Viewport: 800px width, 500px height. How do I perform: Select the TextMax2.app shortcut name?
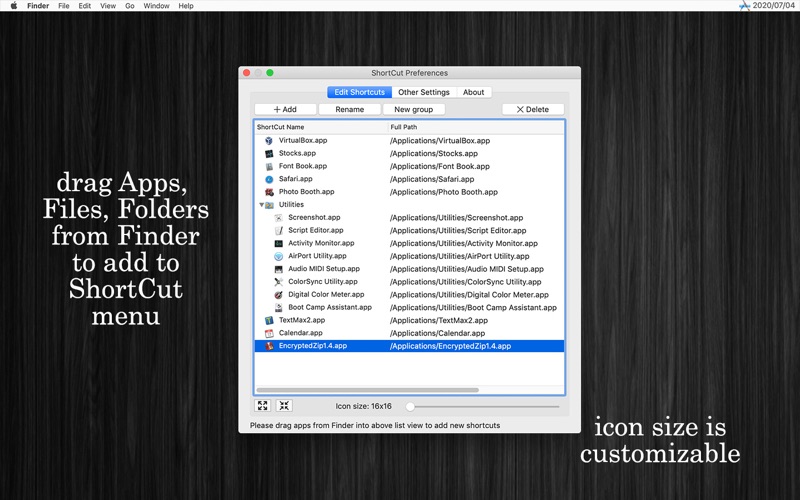tap(302, 320)
